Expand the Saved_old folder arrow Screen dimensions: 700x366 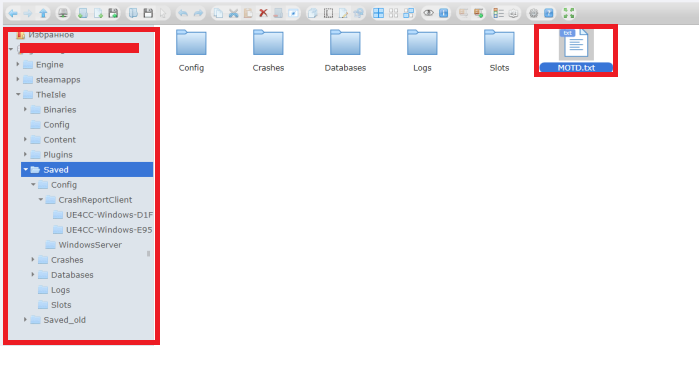pyautogui.click(x=25, y=320)
